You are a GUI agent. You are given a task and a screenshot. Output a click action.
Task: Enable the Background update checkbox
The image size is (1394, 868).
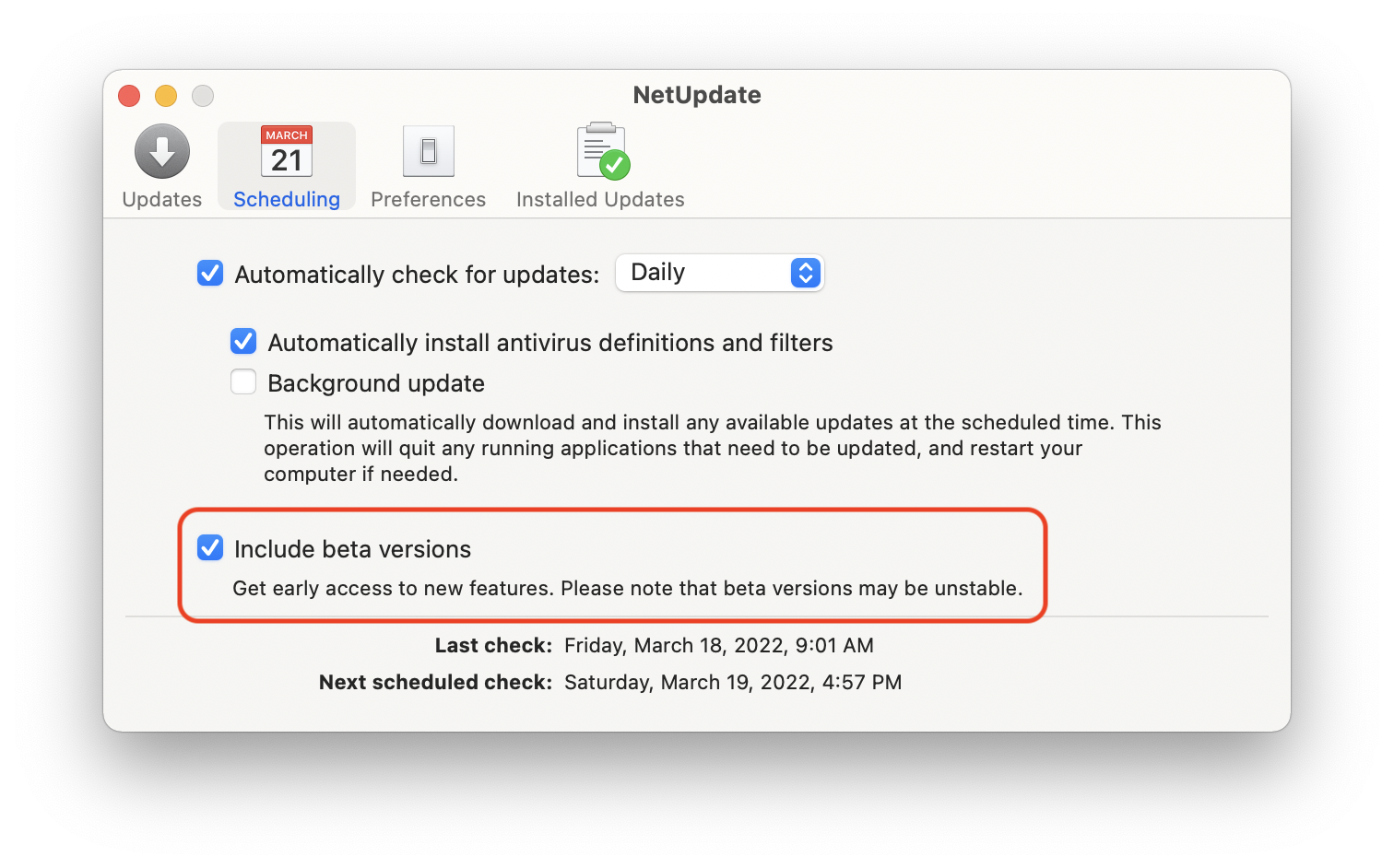pyautogui.click(x=243, y=382)
